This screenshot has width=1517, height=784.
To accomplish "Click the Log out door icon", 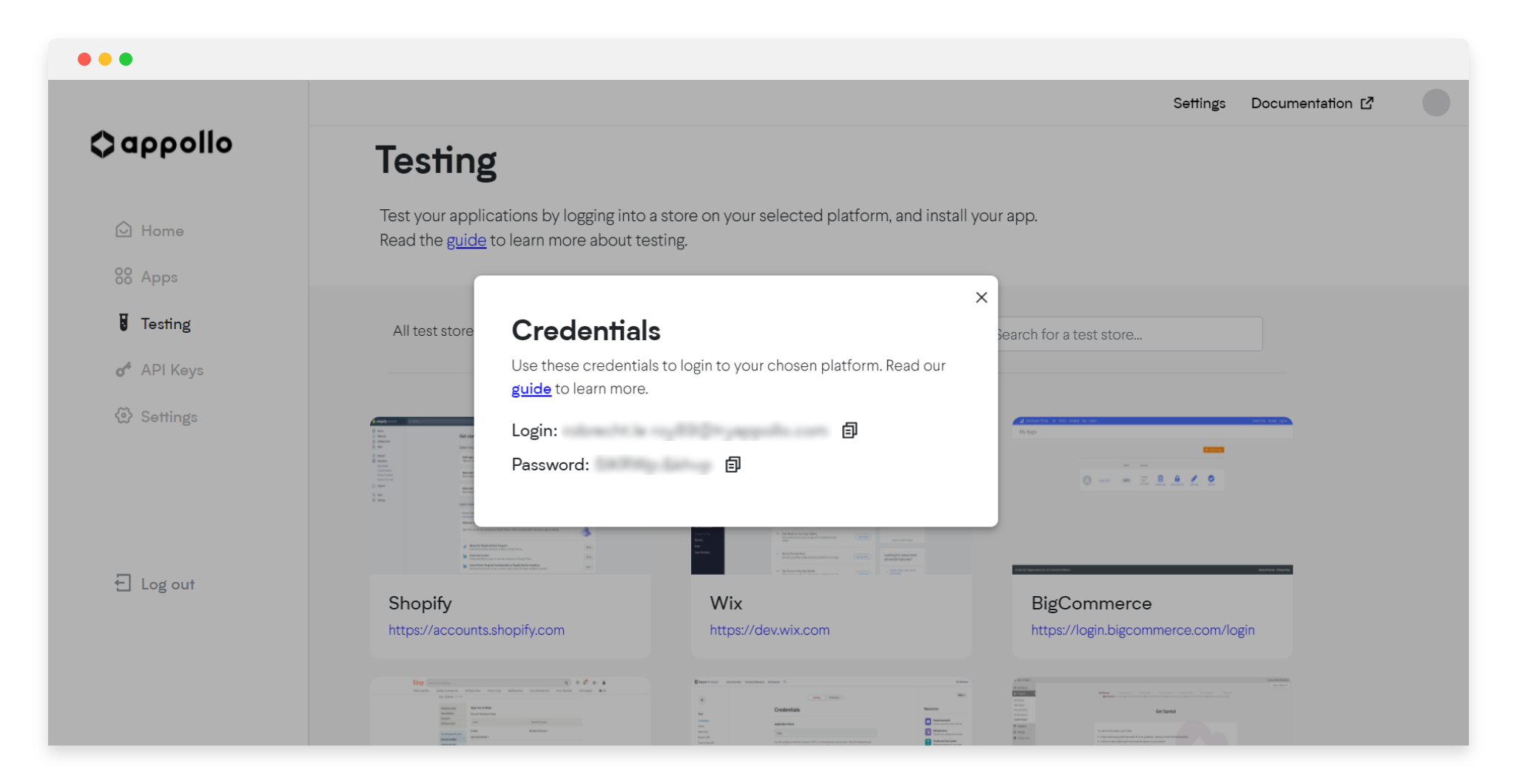I will pos(123,584).
